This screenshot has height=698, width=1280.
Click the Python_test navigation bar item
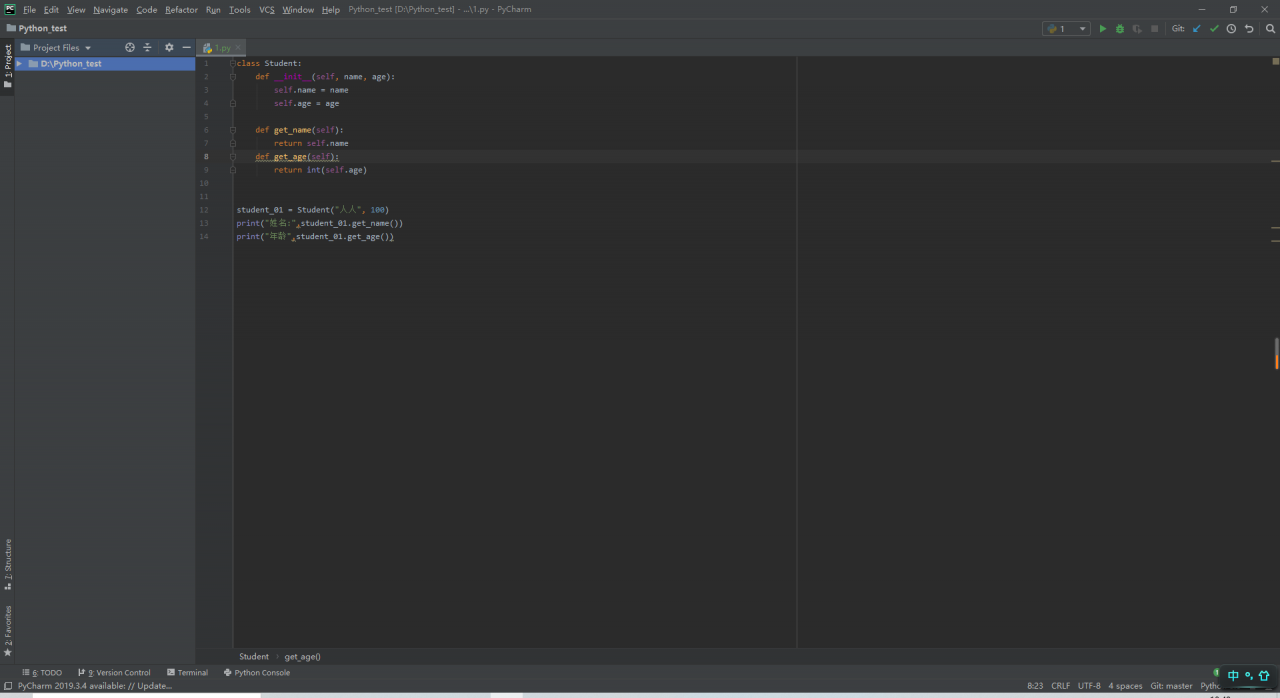tap(37, 29)
